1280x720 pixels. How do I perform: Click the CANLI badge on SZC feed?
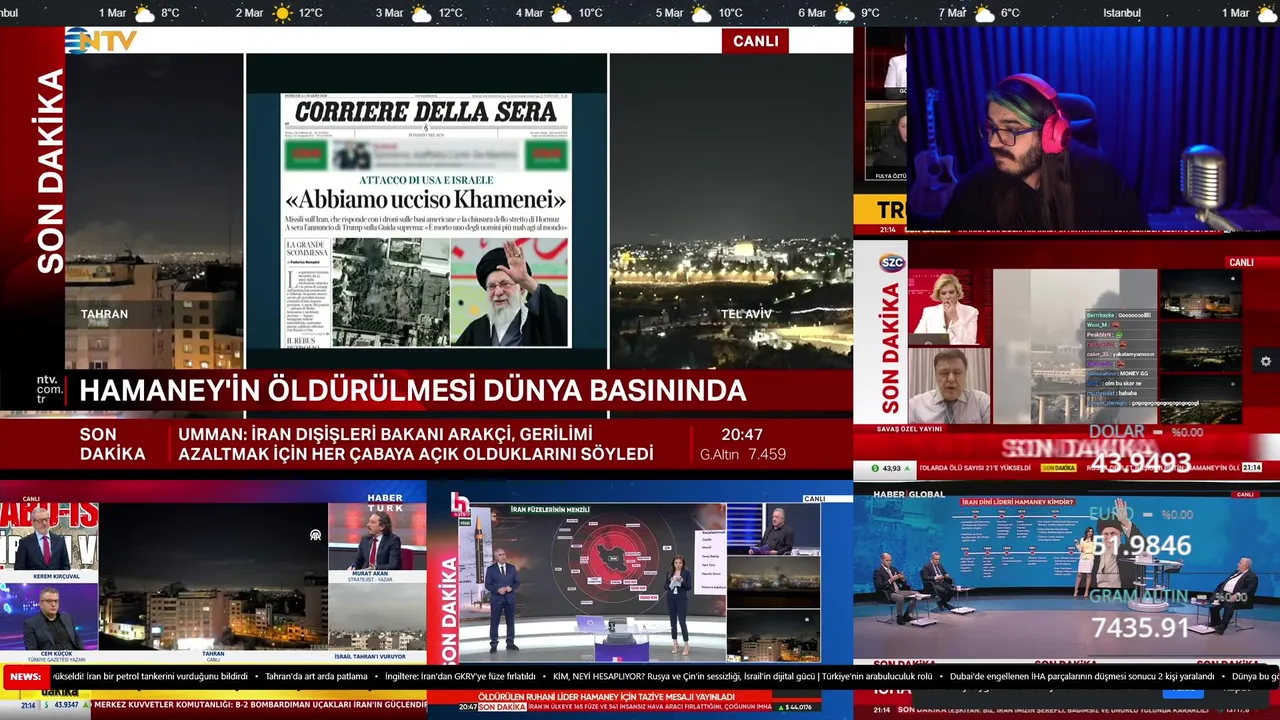pyautogui.click(x=1241, y=262)
